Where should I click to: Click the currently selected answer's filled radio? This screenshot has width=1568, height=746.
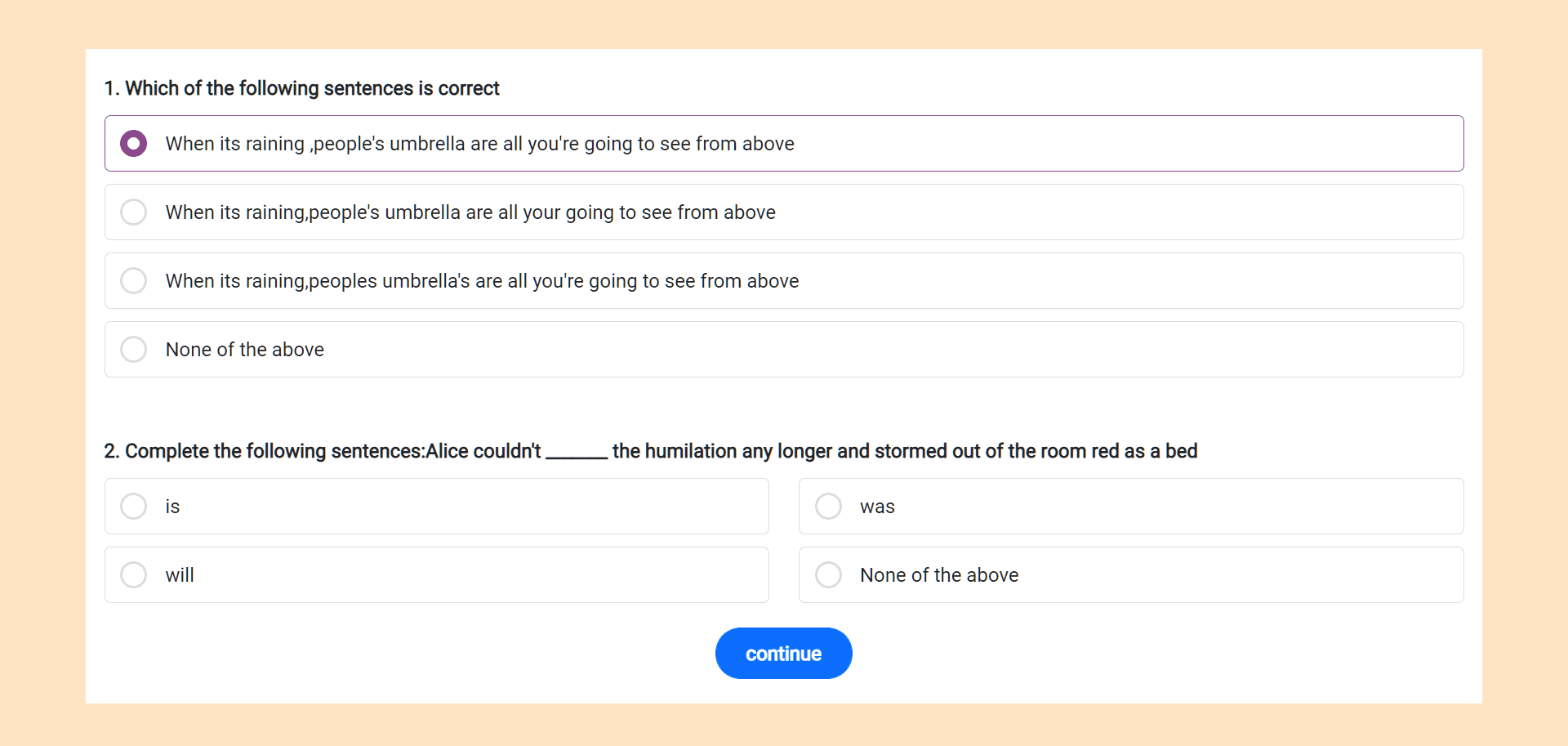tap(133, 143)
